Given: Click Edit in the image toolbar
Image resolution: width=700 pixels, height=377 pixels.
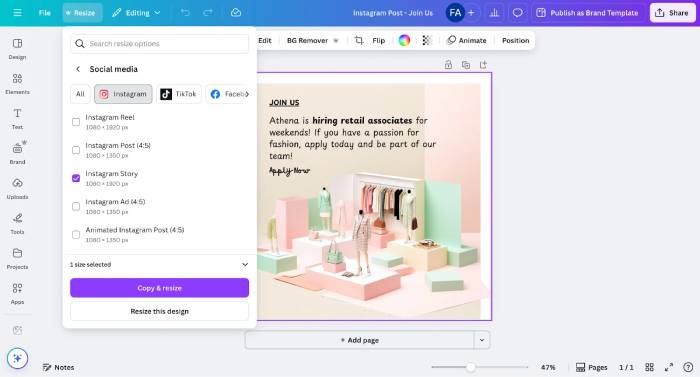Looking at the screenshot, I should click(265, 40).
